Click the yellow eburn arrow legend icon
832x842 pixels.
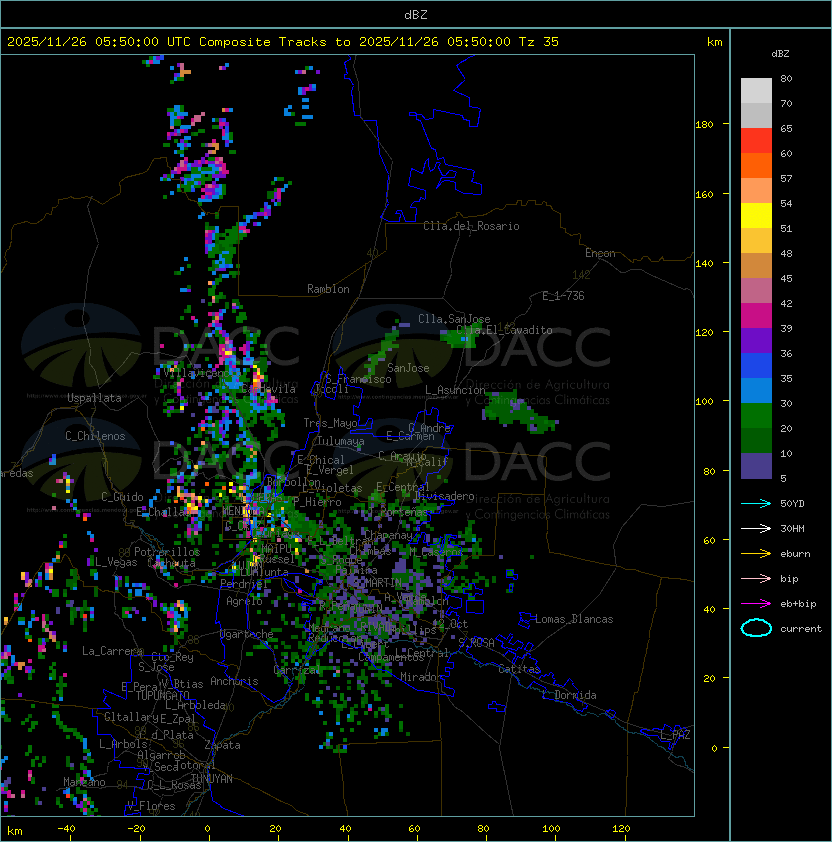(756, 553)
